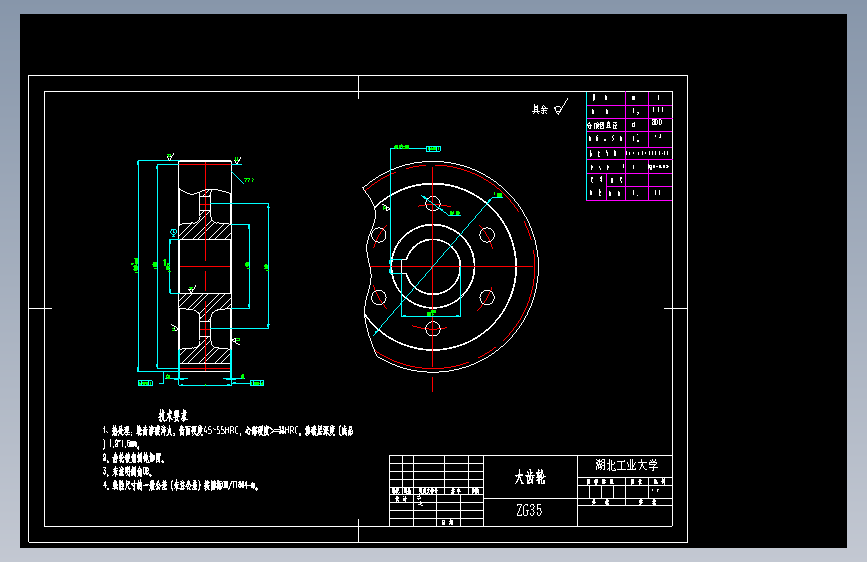Select the top bolt hole on gear face
This screenshot has height=562, width=867.
[x=432, y=204]
